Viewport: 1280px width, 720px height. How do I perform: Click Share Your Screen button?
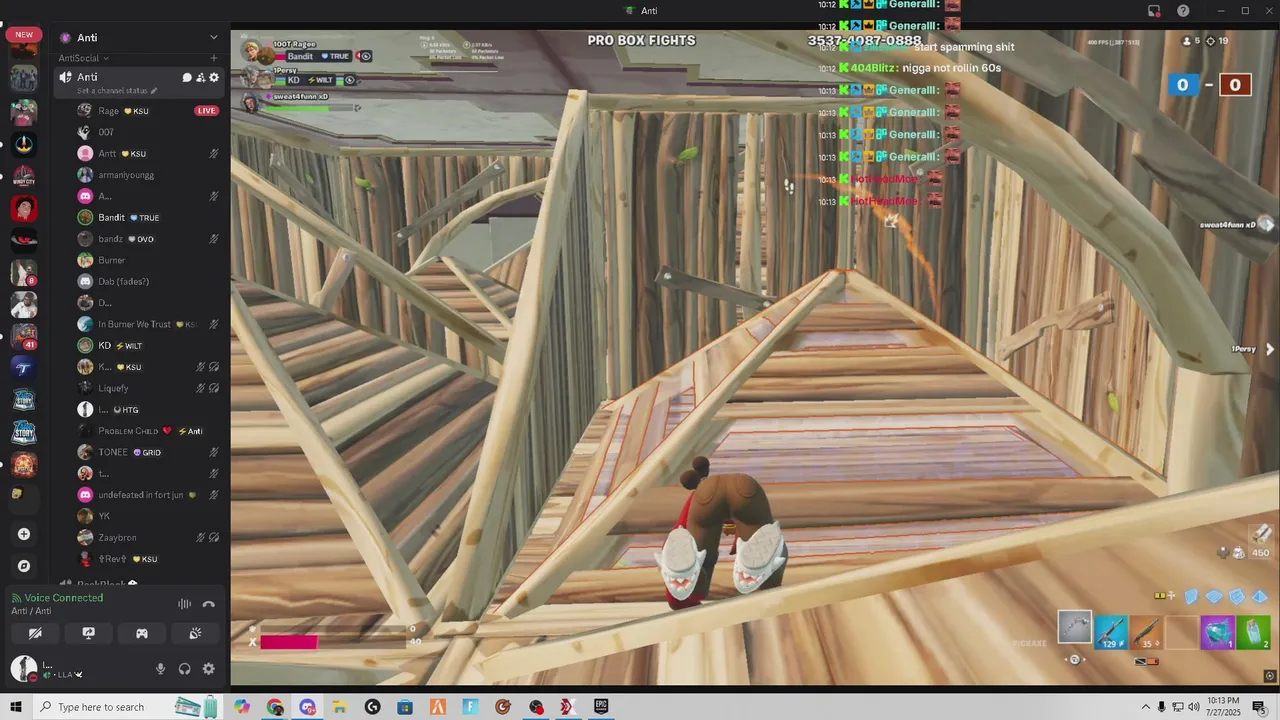click(88, 633)
